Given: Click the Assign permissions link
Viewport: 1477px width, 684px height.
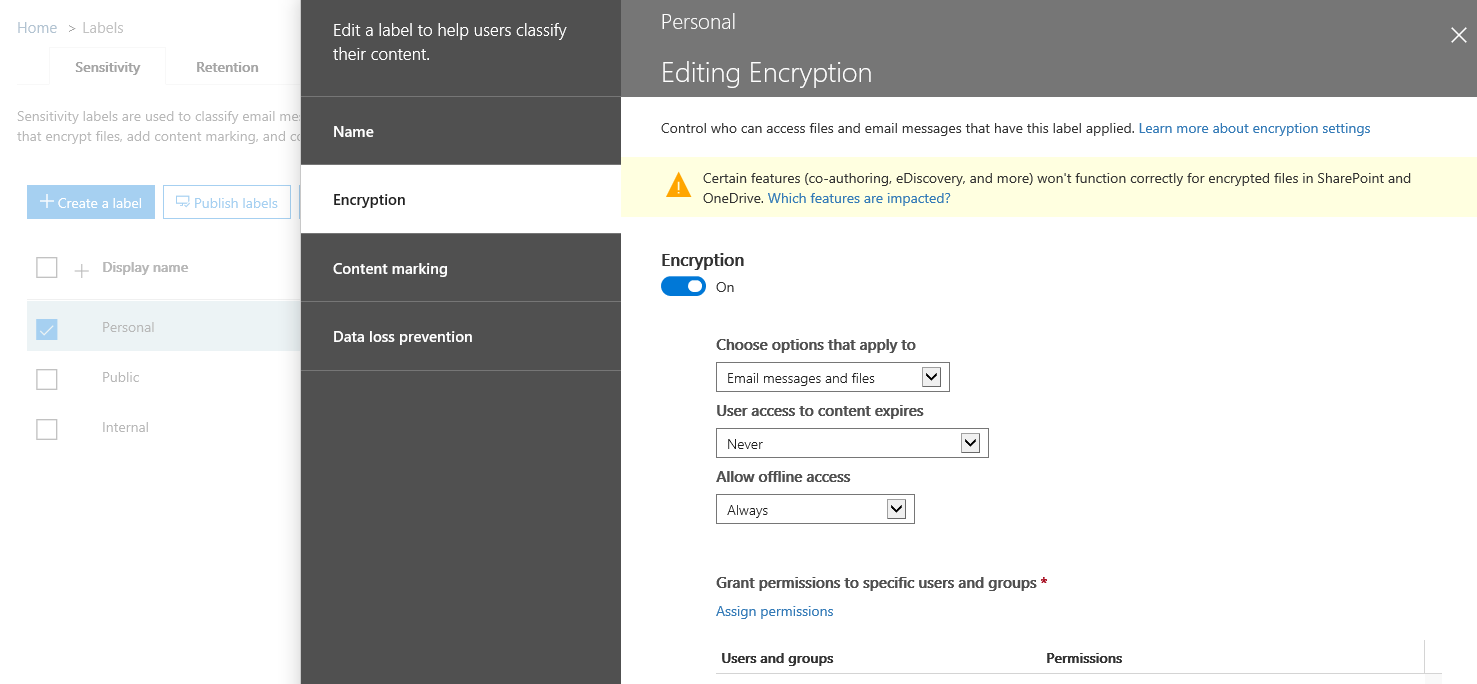Looking at the screenshot, I should [774, 611].
